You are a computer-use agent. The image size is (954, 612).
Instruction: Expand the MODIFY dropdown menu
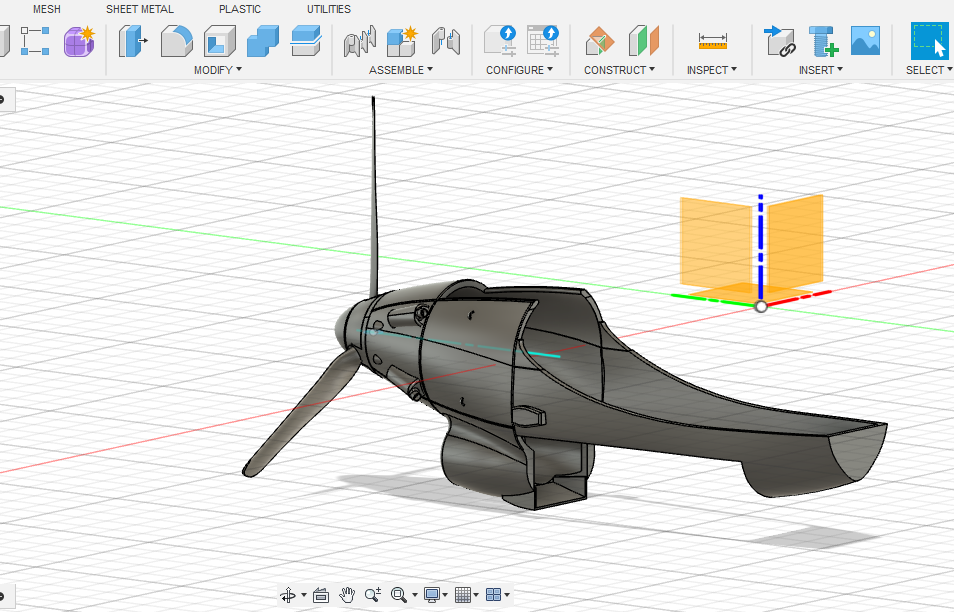[x=218, y=70]
